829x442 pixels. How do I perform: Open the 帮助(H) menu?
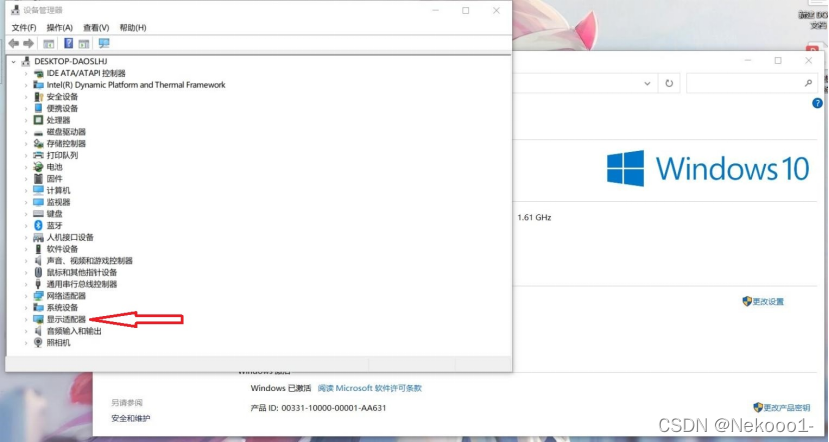pos(133,27)
